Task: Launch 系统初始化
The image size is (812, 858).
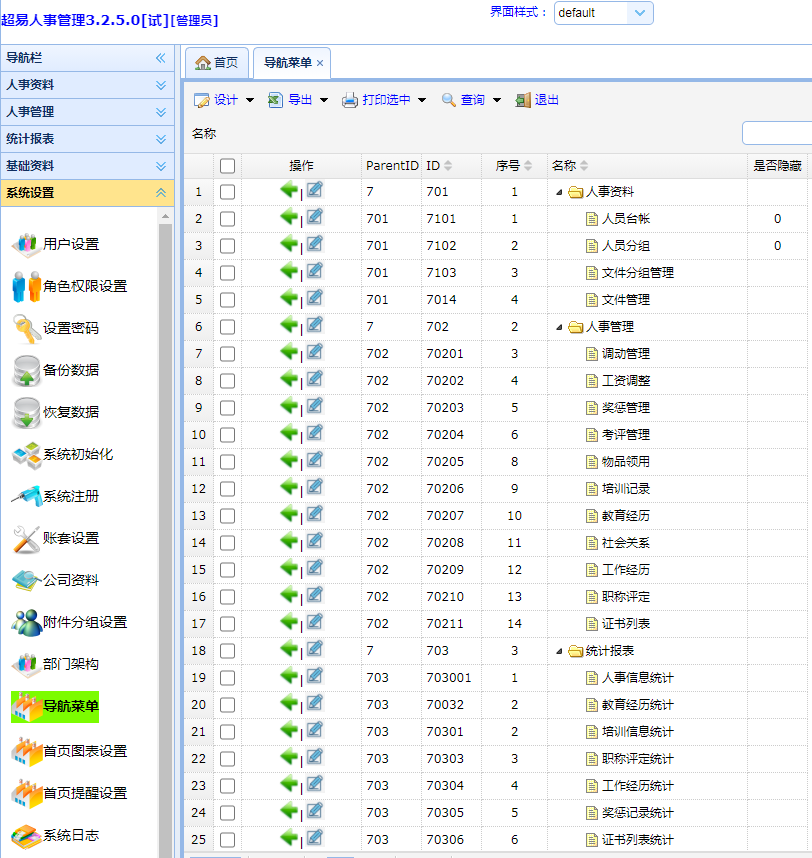Action: point(64,455)
